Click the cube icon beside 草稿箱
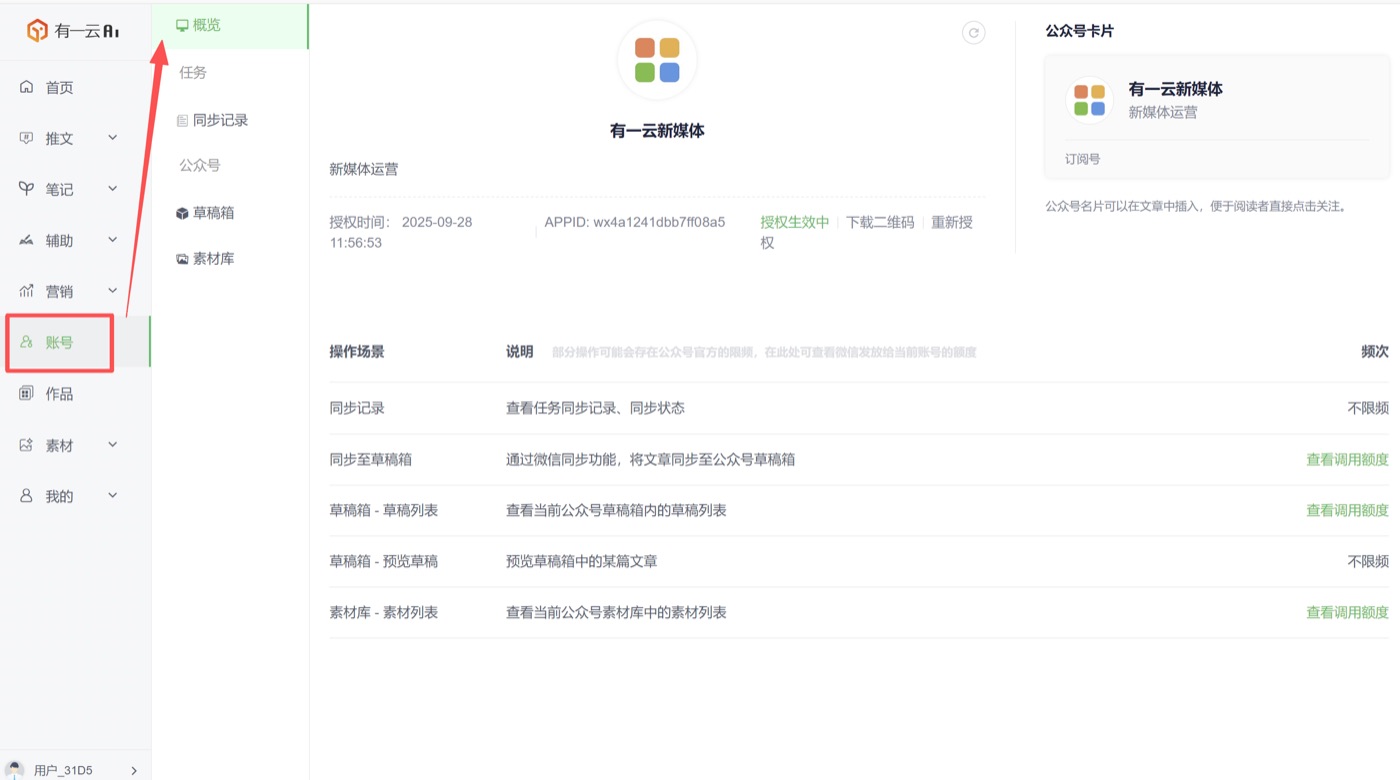This screenshot has height=780, width=1400. [x=182, y=213]
